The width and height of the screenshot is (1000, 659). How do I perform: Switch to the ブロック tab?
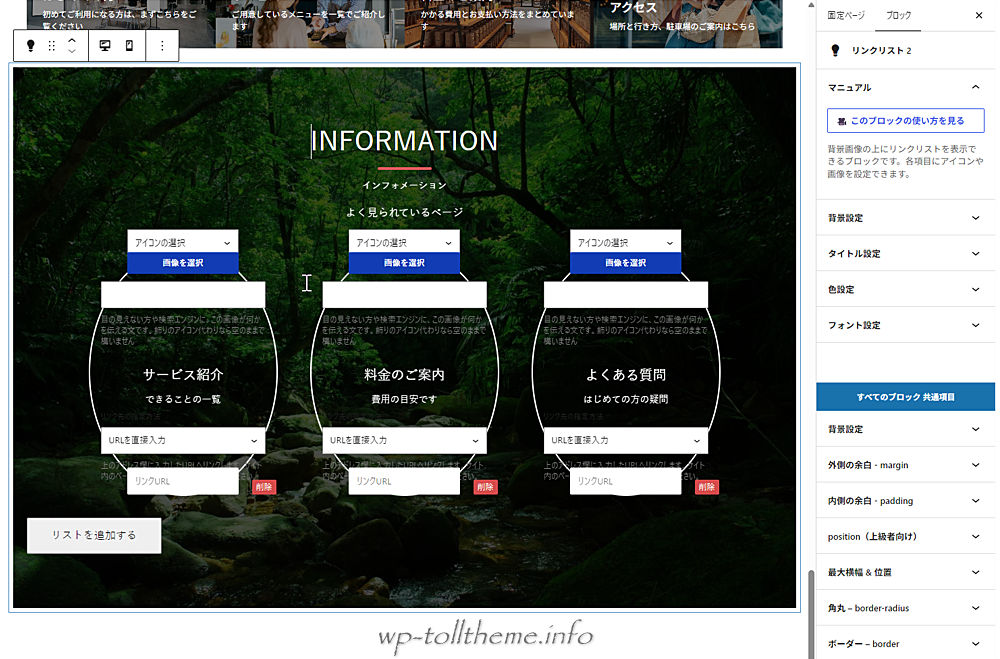(898, 15)
